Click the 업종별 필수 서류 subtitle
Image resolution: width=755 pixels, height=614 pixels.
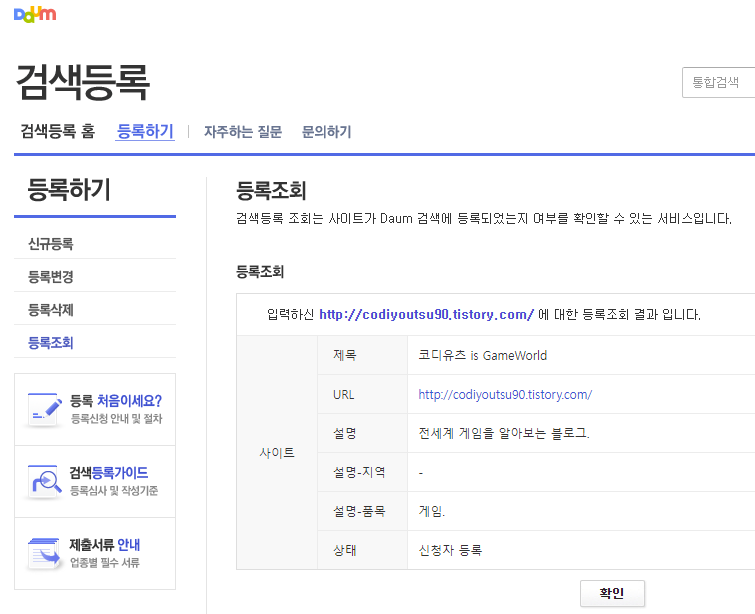(105, 562)
